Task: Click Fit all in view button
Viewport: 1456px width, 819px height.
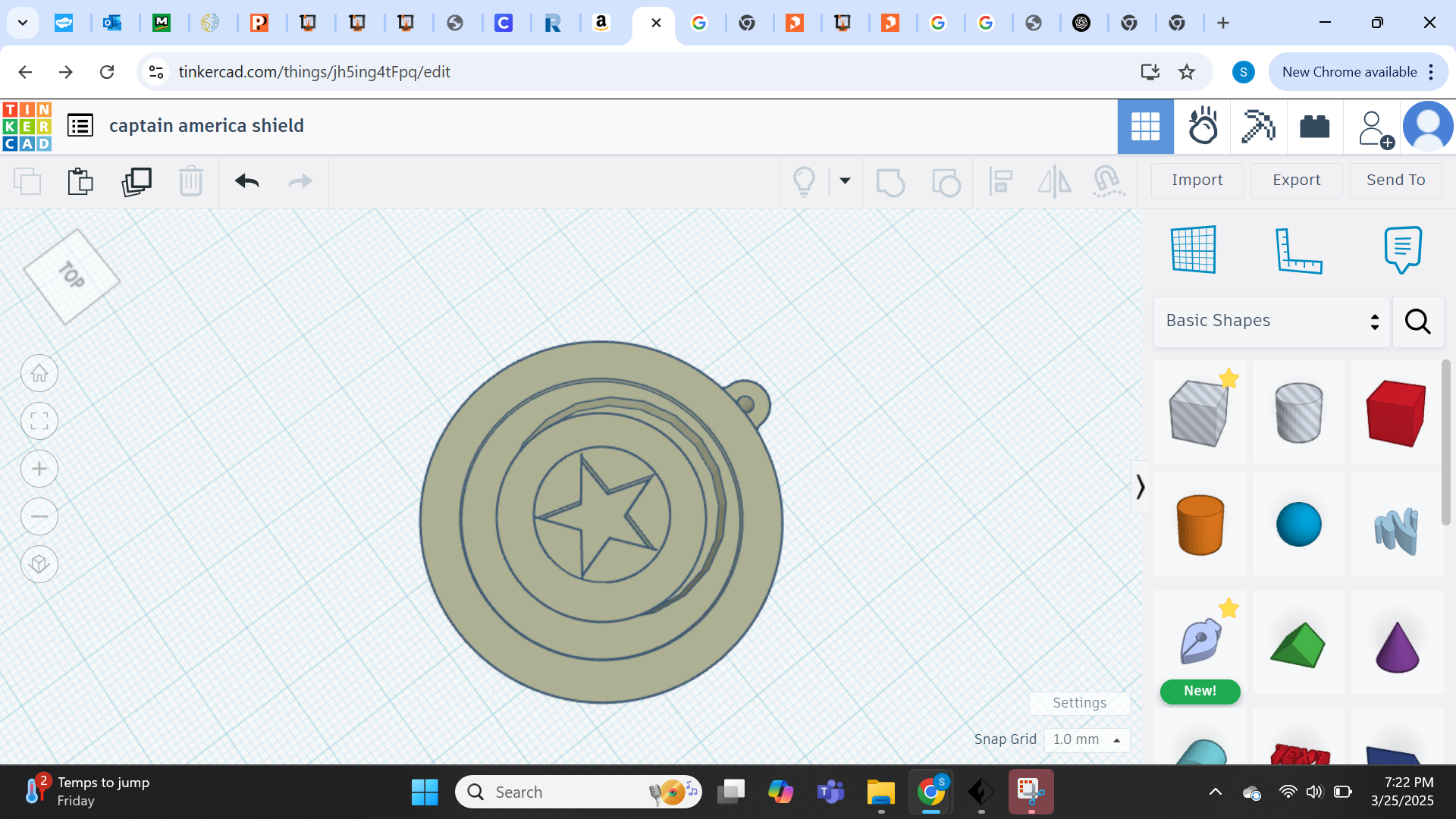Action: click(x=39, y=421)
